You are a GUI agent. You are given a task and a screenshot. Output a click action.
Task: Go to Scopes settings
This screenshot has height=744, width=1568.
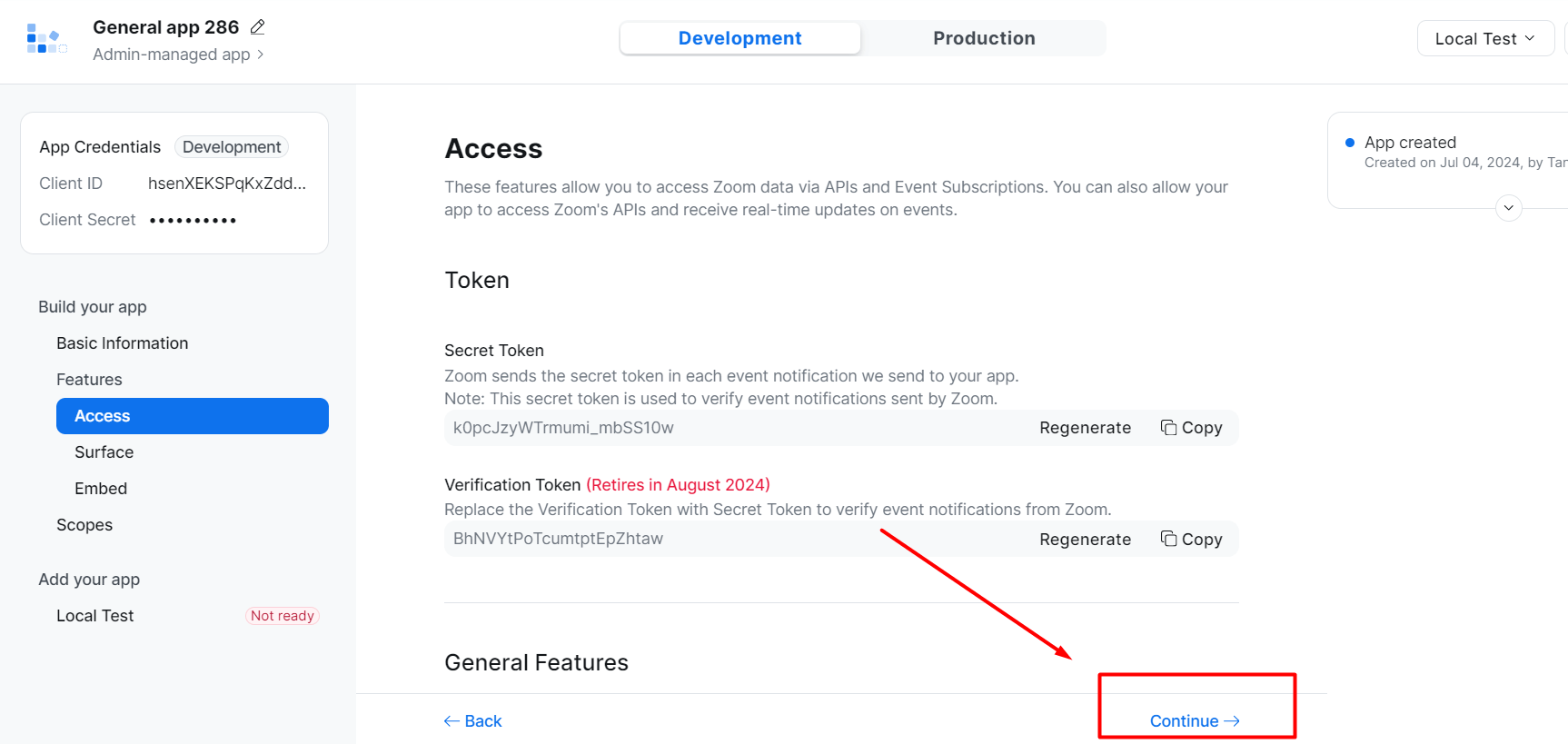[84, 524]
